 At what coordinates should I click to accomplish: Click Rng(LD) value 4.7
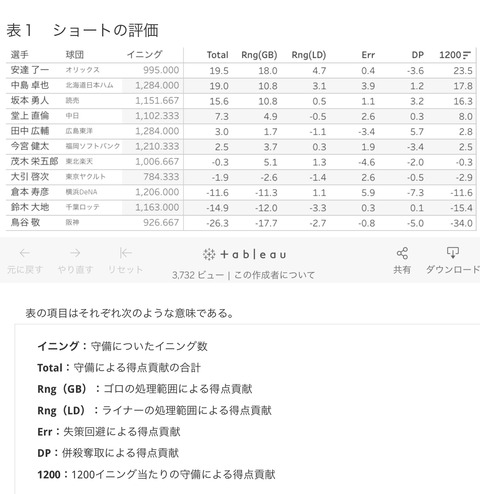(319, 71)
